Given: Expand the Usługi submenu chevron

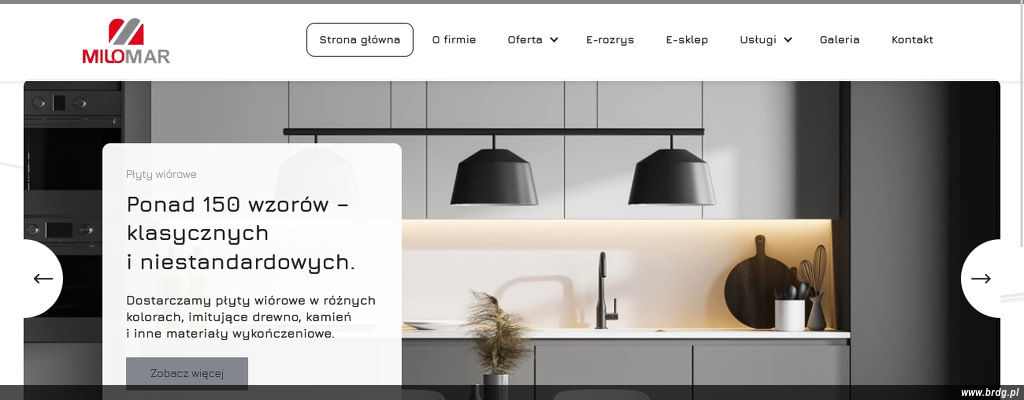Looking at the screenshot, I should pos(788,40).
